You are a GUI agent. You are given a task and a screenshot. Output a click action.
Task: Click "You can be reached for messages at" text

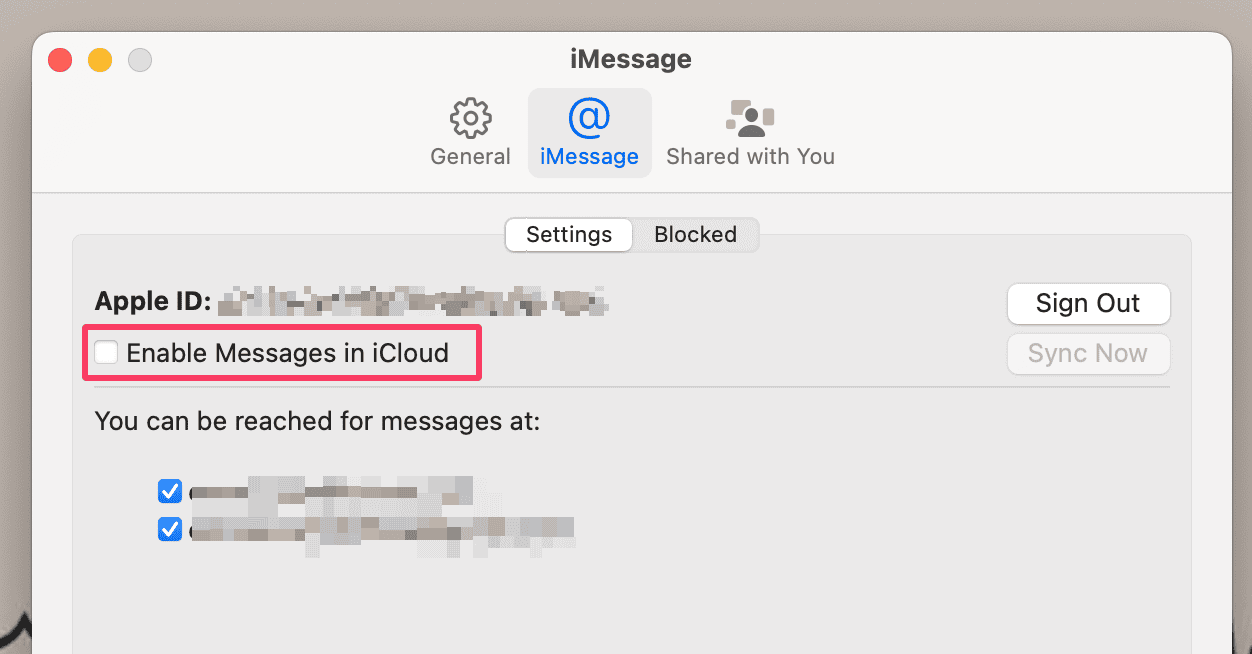coord(317,421)
